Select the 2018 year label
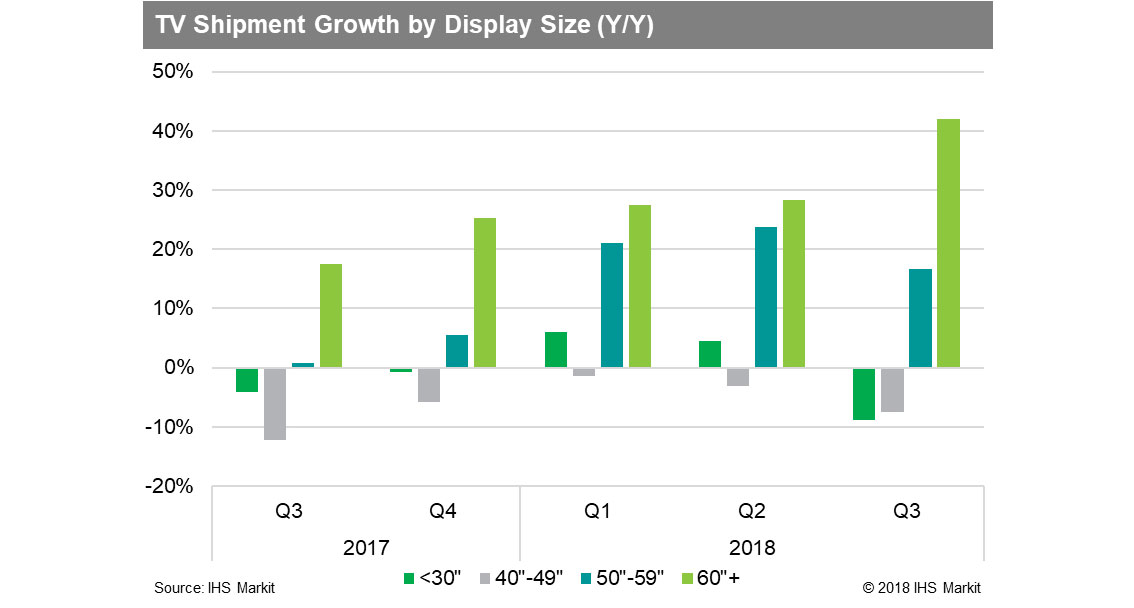Viewport: 1134px width, 608px height. click(x=752, y=548)
